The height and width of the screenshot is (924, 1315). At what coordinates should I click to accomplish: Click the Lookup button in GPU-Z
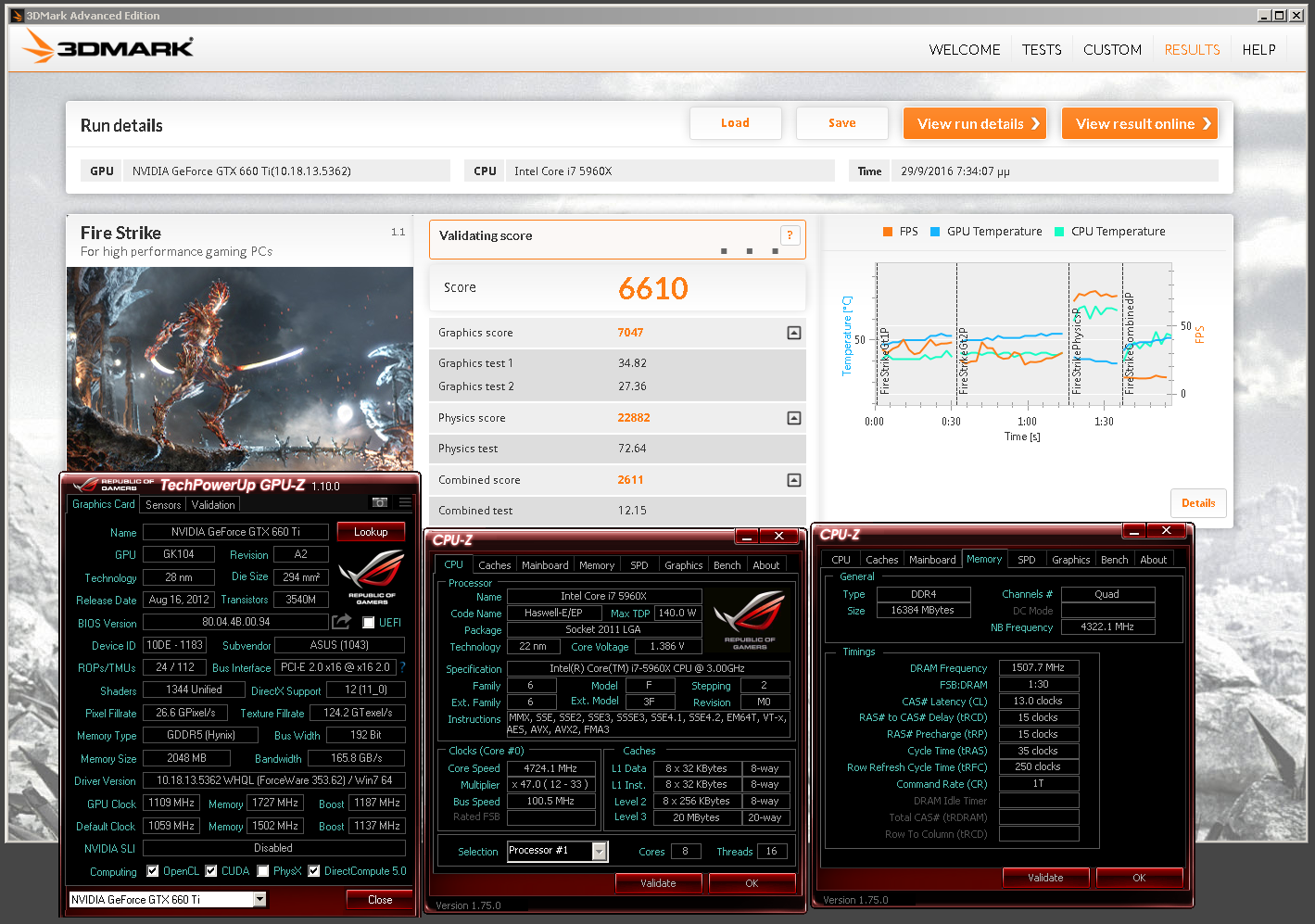[x=371, y=532]
